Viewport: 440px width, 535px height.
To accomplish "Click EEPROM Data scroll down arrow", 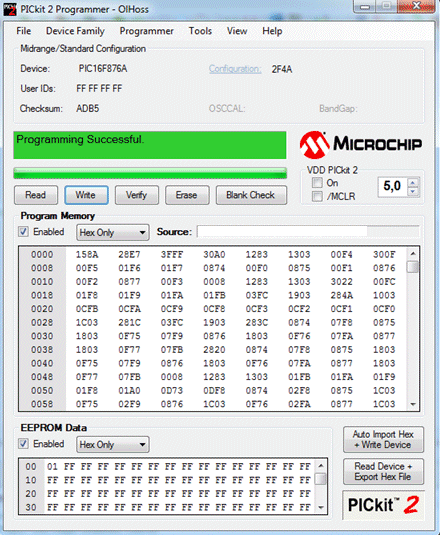I will pyautogui.click(x=321, y=507).
